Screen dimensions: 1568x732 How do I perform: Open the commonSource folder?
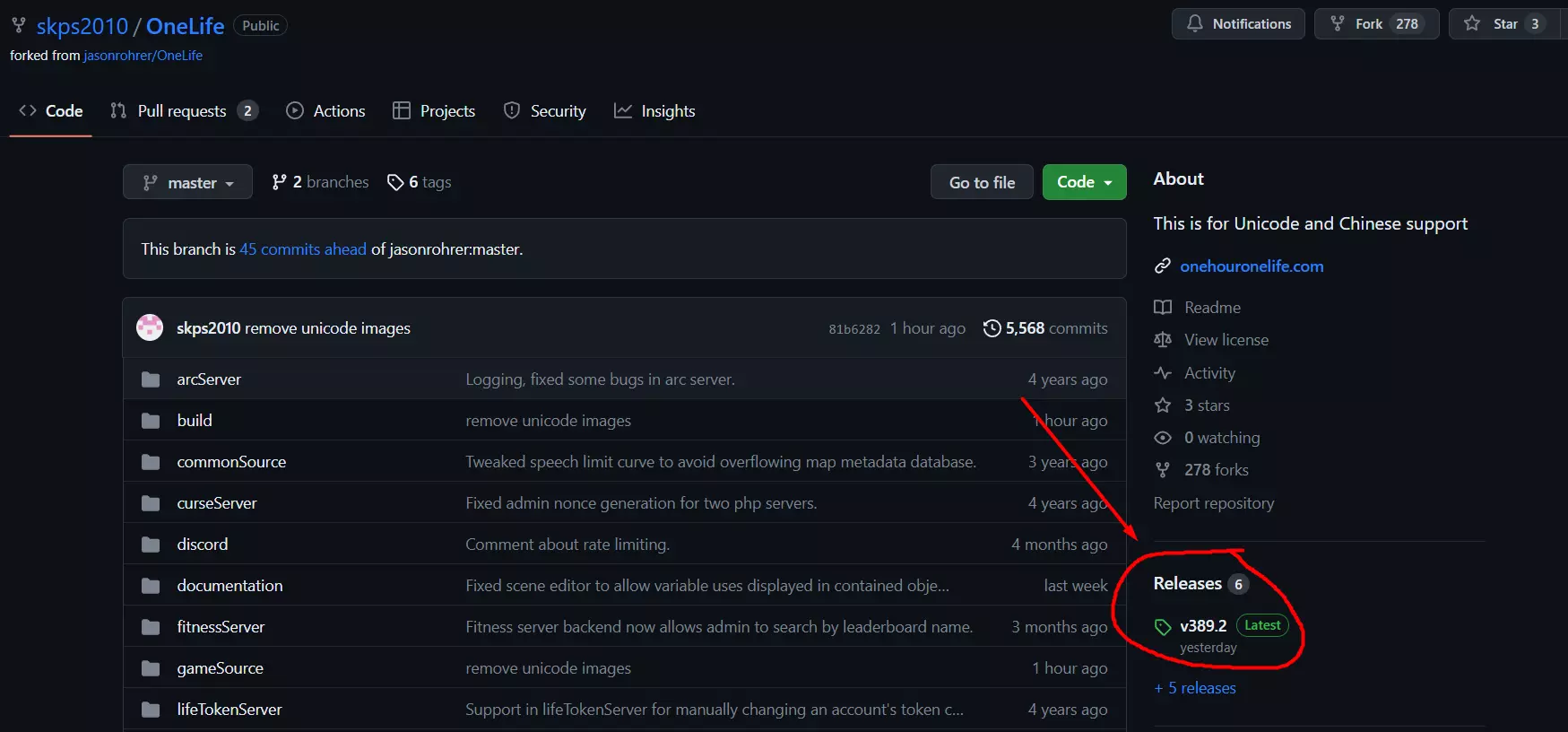pos(231,462)
